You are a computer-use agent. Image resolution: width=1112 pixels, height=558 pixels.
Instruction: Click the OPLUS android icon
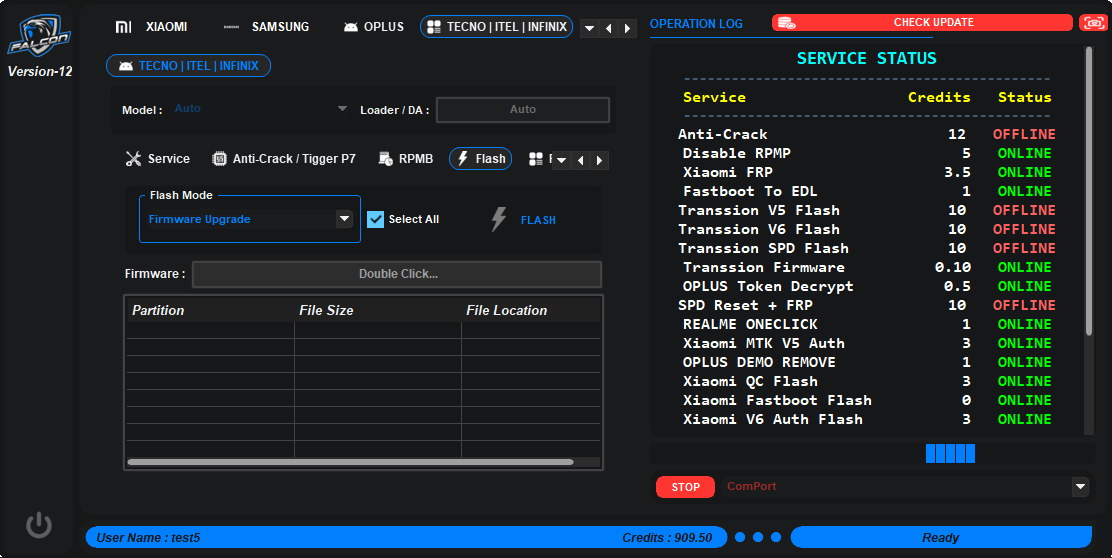(x=350, y=27)
